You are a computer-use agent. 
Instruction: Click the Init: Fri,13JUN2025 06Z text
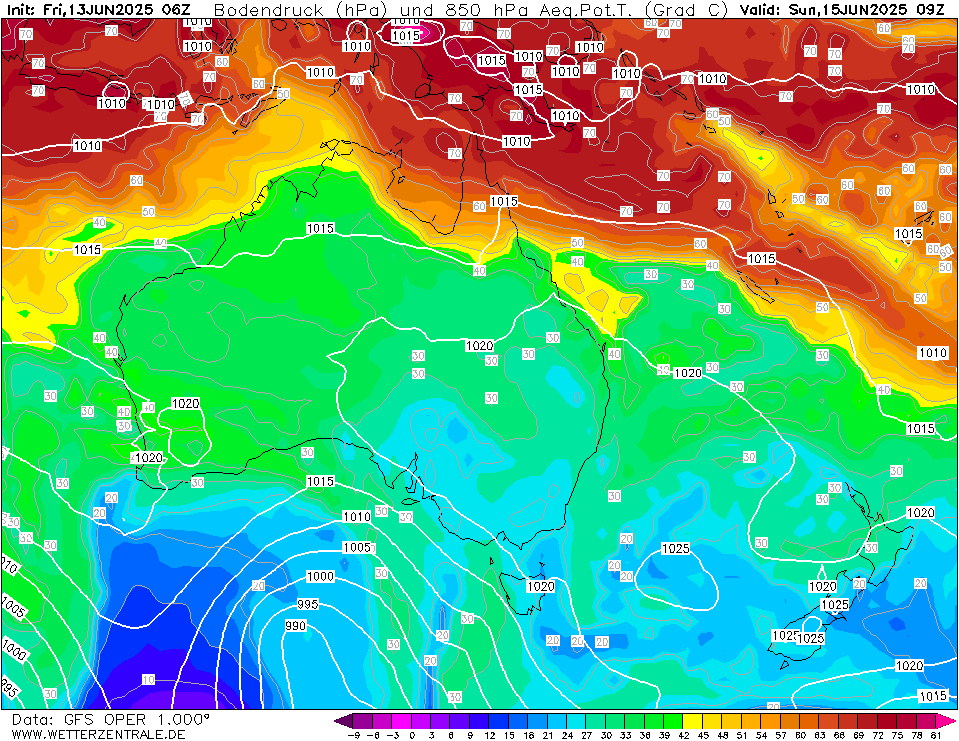pos(98,9)
